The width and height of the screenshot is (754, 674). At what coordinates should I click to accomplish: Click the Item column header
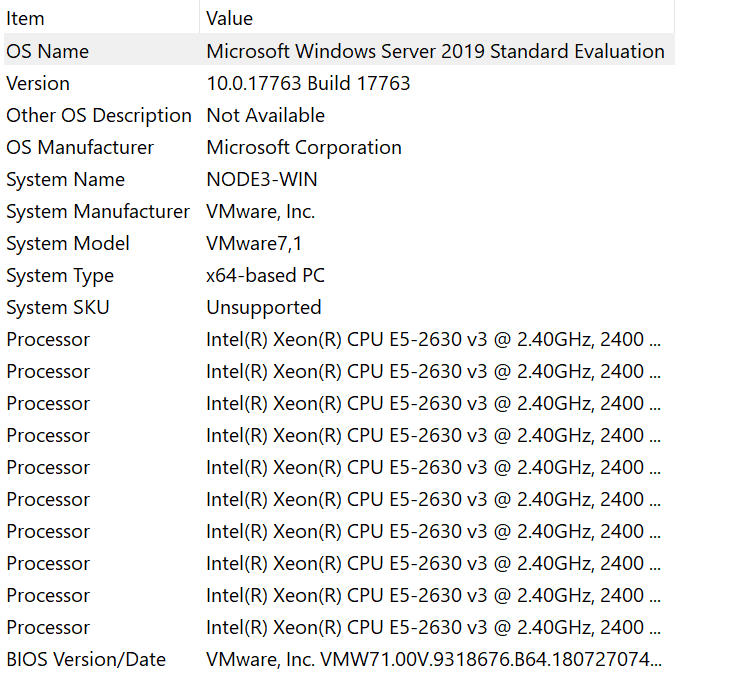point(101,18)
